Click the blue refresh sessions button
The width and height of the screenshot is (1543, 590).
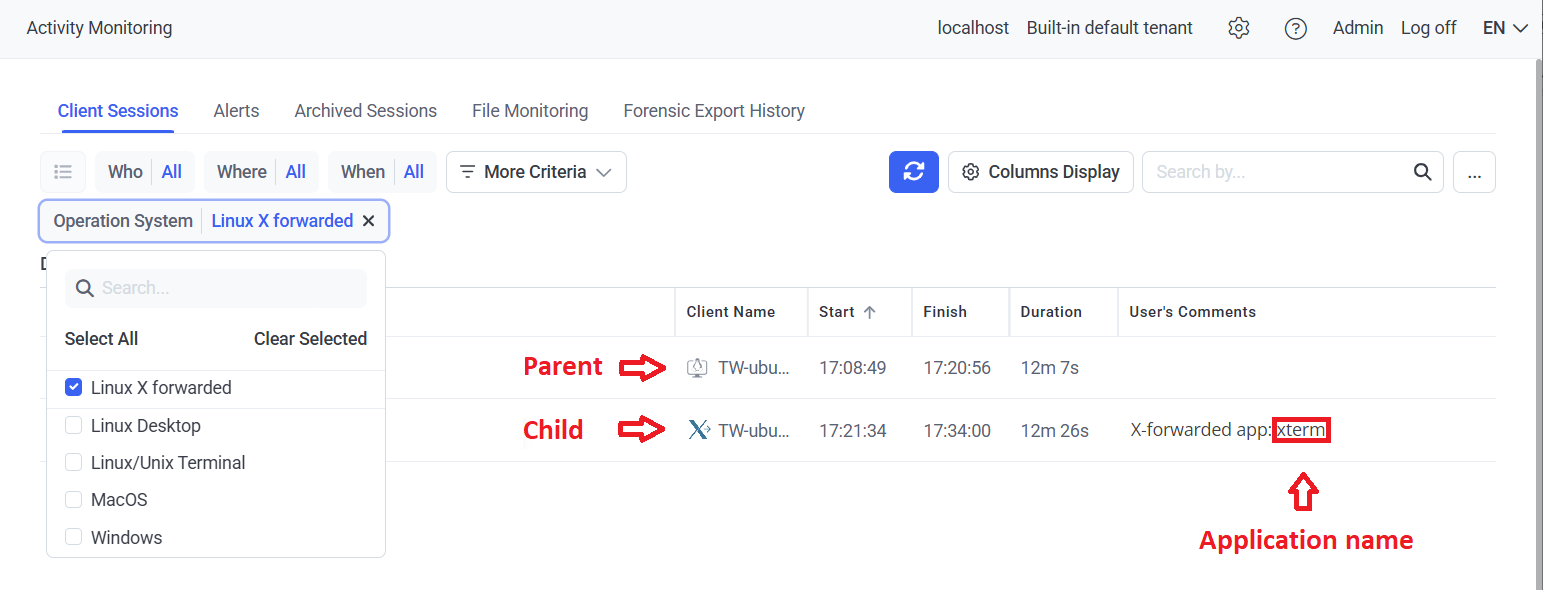coord(913,172)
